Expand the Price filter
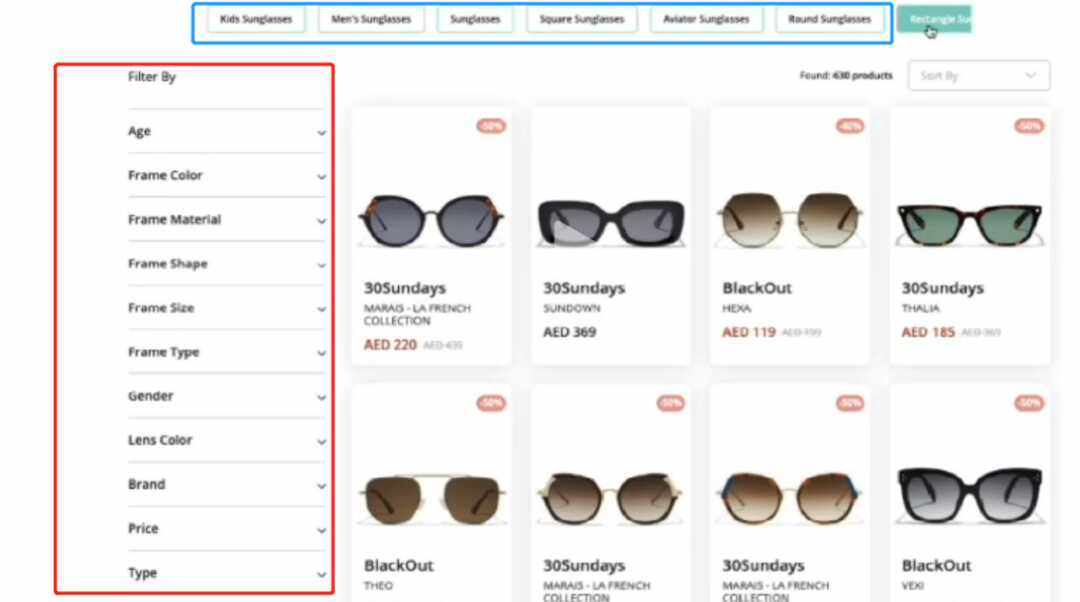Screen dimensions: 1080x602 point(227,528)
